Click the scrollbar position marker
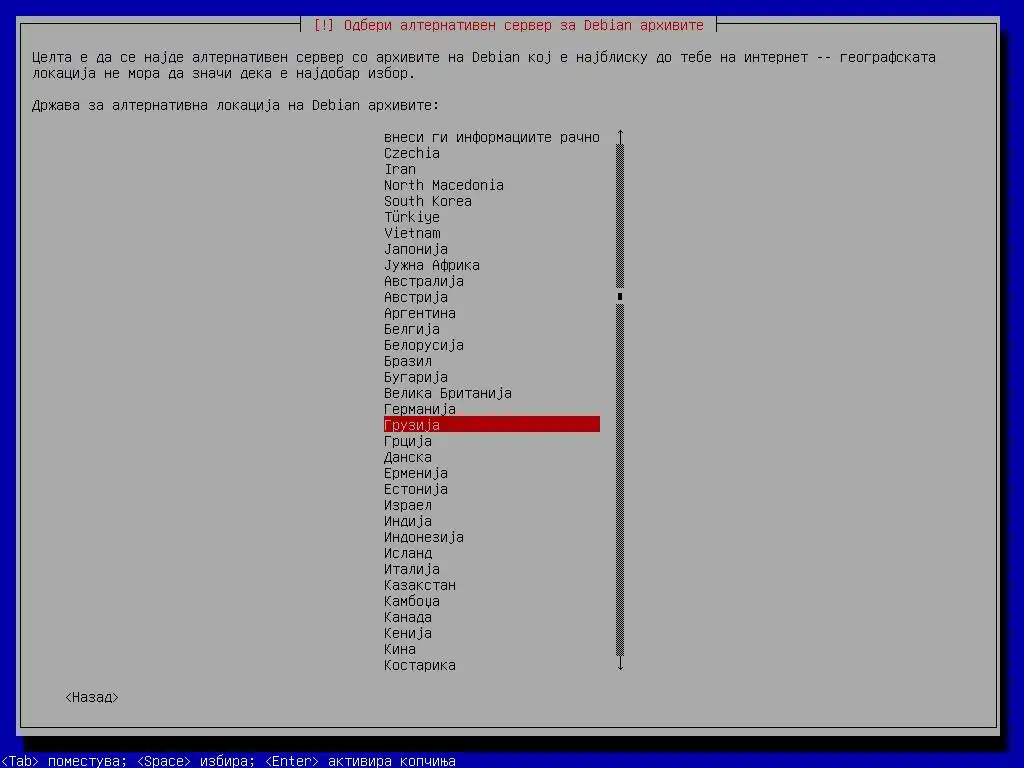The width and height of the screenshot is (1024, 768). pyautogui.click(x=620, y=296)
